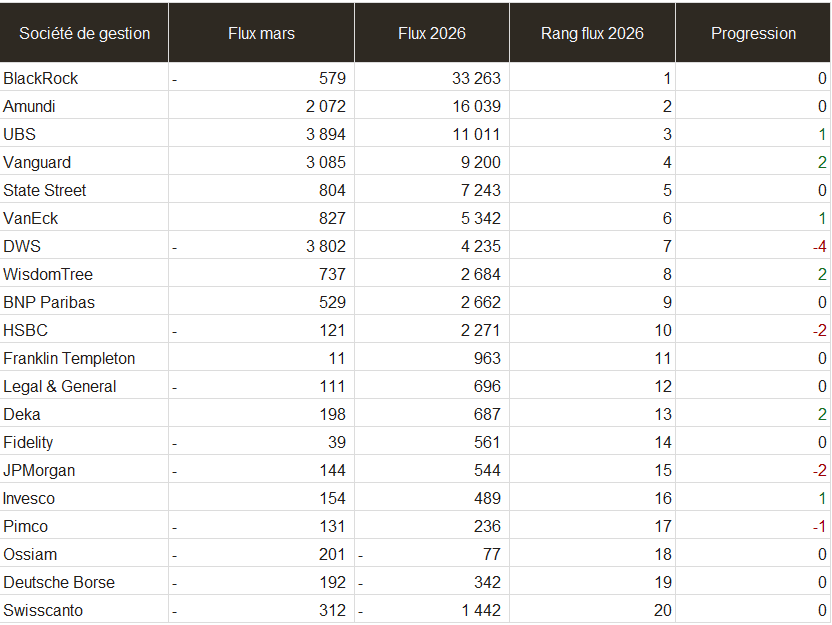Select the Legal & General row name

pyautogui.click(x=59, y=387)
